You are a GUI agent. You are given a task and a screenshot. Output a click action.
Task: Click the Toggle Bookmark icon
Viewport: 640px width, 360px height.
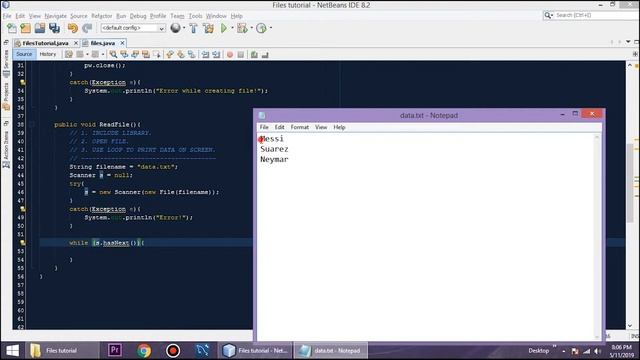[191, 54]
